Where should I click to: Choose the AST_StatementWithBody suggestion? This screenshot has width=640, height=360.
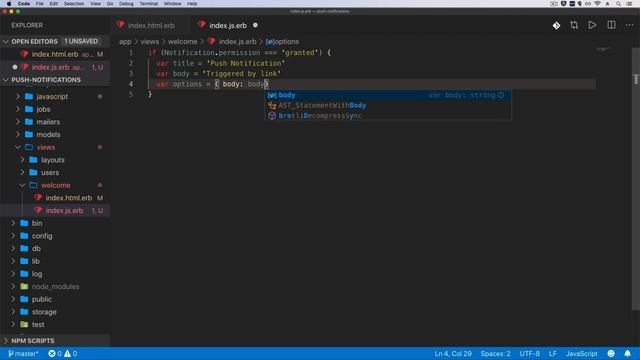click(387, 105)
